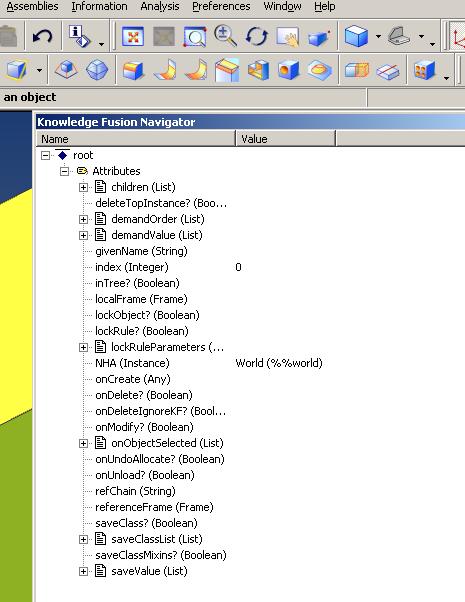Click the two transparent joined blocks icon
The image size is (465, 602).
click(x=357, y=71)
